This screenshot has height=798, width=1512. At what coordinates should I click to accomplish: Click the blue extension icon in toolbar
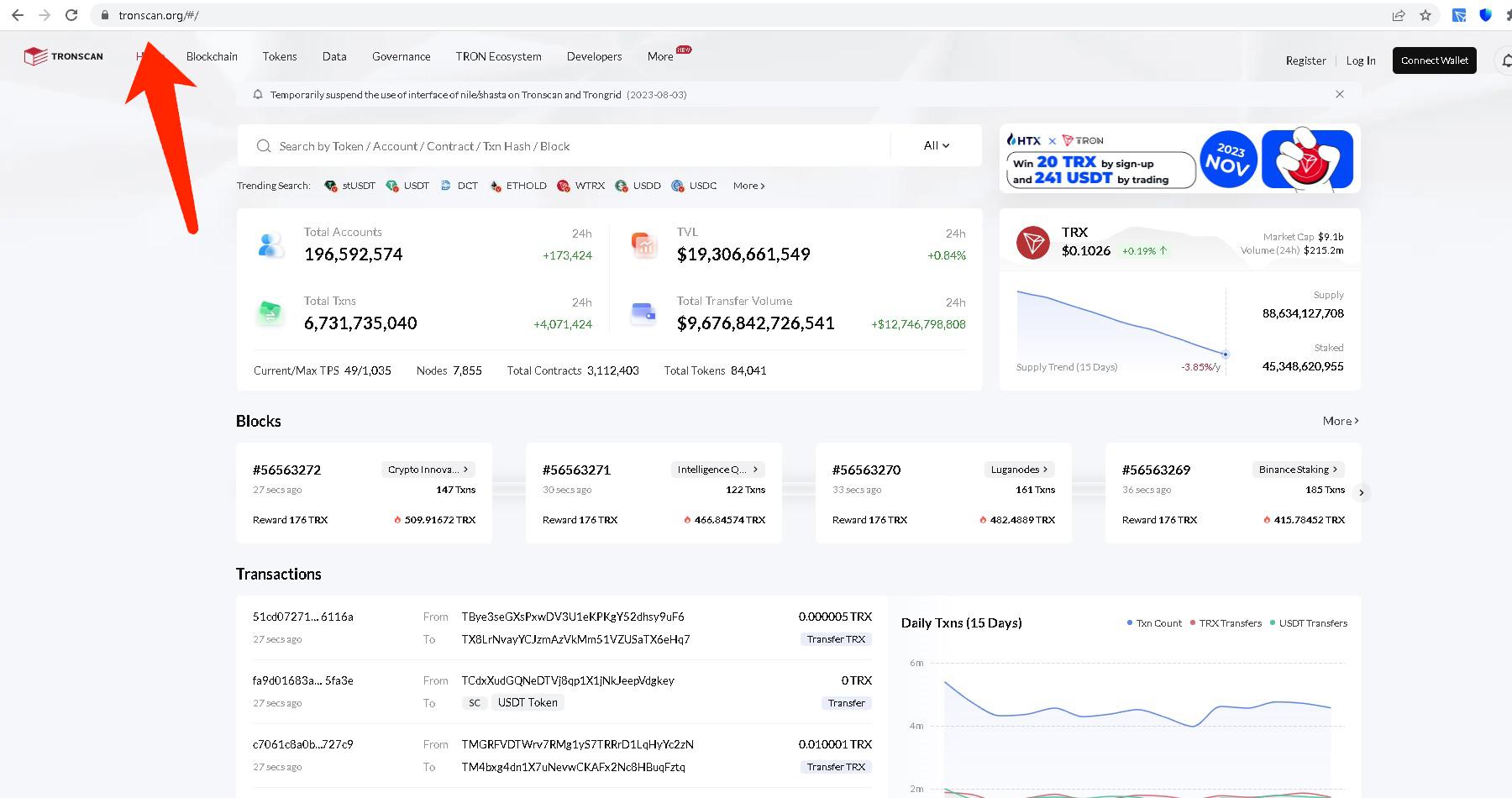pos(1459,15)
